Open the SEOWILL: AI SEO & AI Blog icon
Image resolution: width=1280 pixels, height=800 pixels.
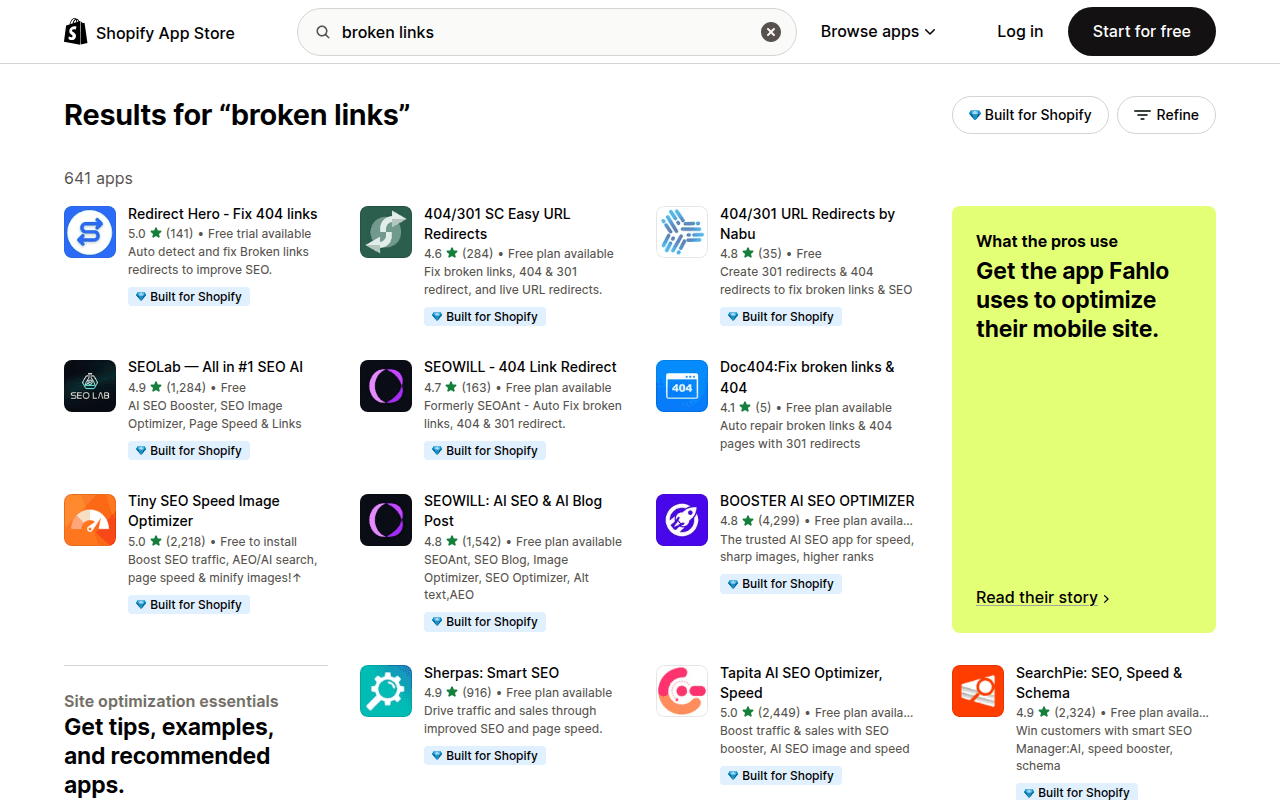386,520
